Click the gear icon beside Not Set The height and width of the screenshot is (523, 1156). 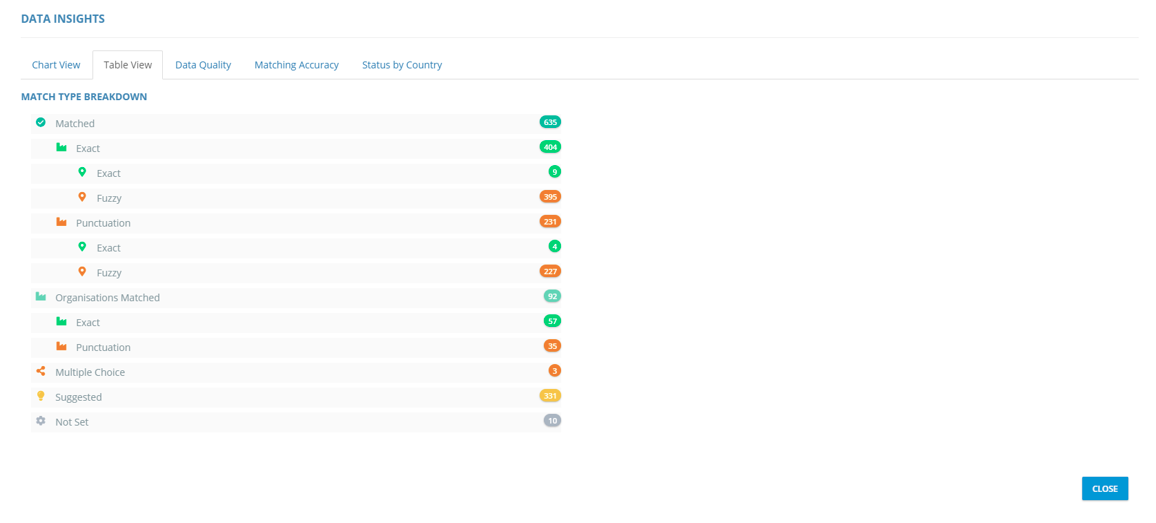click(41, 421)
